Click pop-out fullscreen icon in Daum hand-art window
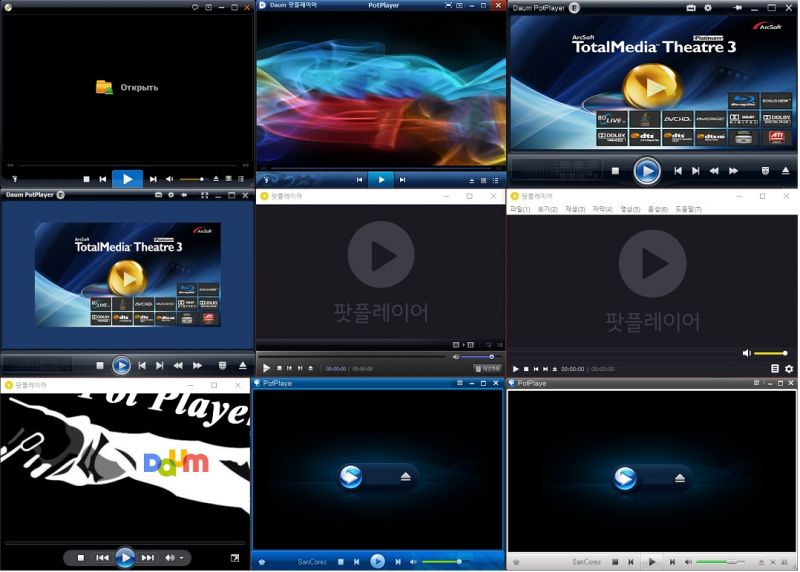Image resolution: width=800 pixels, height=572 pixels. point(235,558)
